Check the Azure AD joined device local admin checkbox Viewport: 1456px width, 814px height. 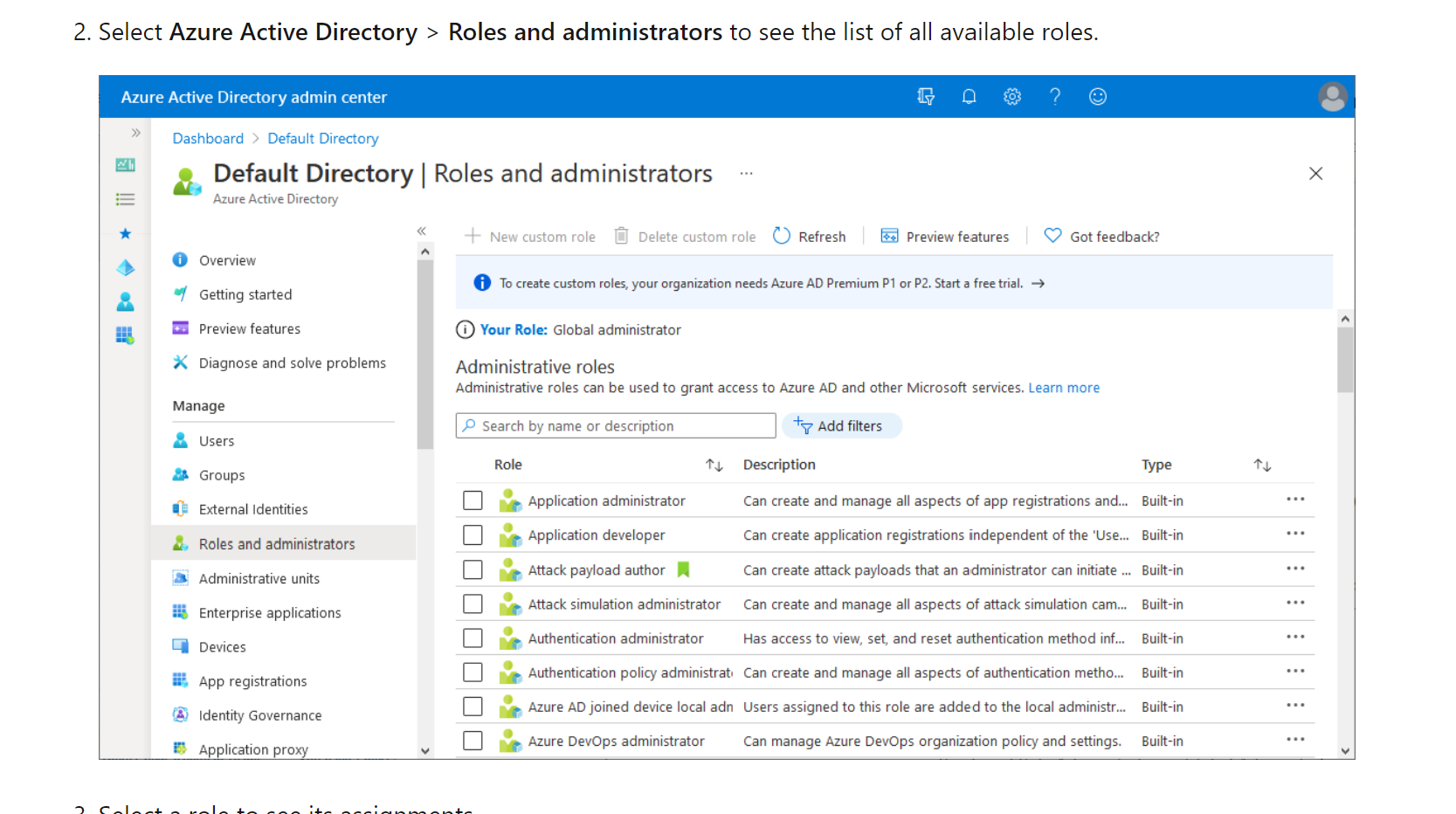(x=473, y=707)
